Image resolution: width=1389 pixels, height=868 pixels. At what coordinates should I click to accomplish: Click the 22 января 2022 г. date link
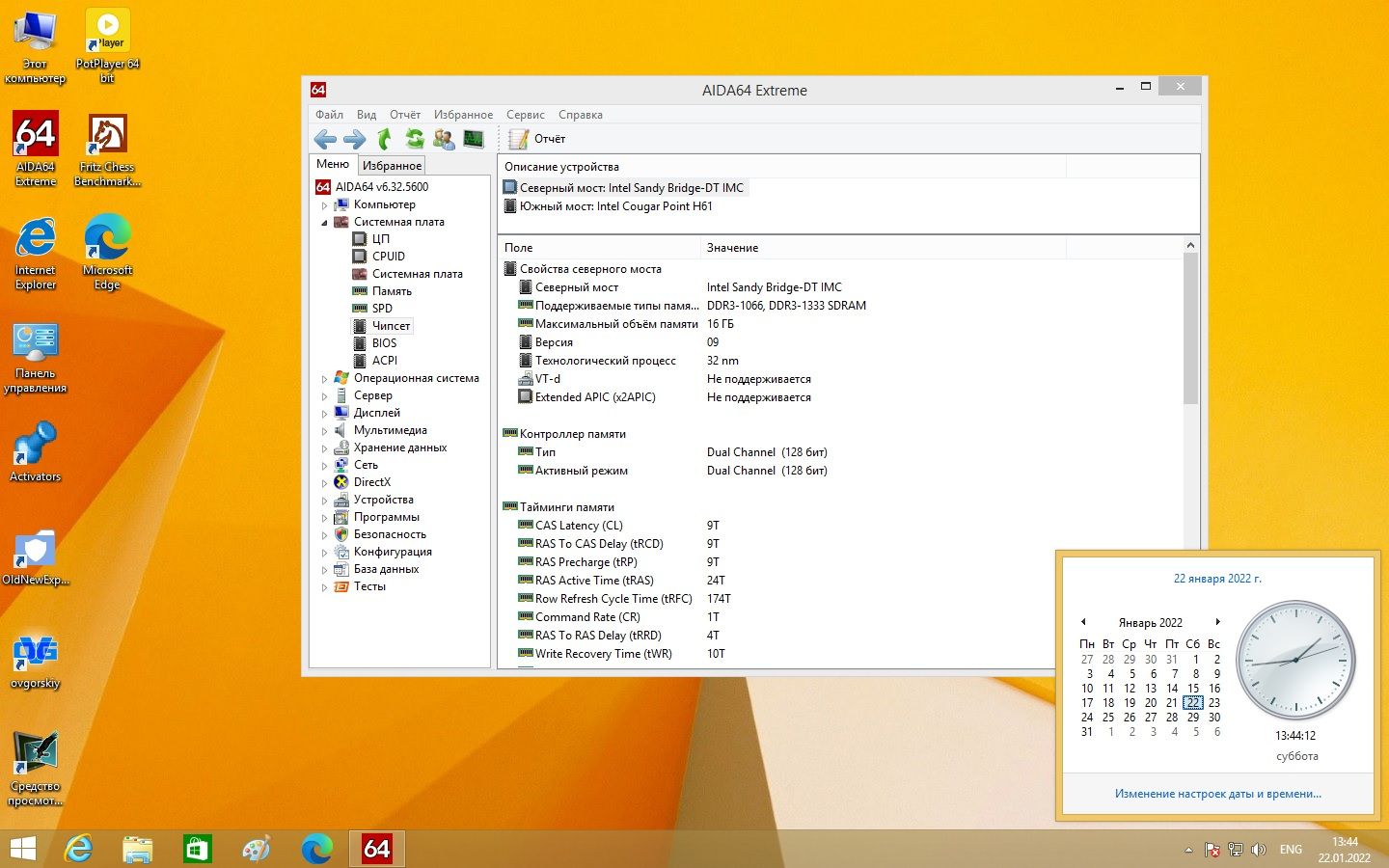[1217, 579]
